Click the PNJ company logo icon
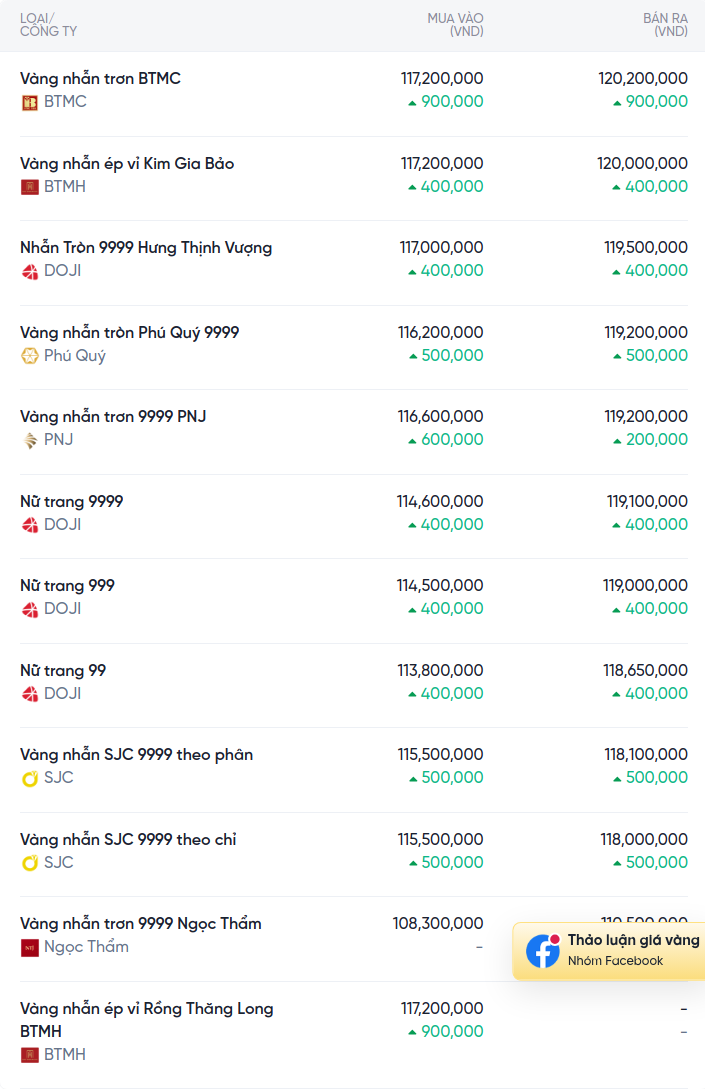The height and width of the screenshot is (1089, 705). [30, 440]
